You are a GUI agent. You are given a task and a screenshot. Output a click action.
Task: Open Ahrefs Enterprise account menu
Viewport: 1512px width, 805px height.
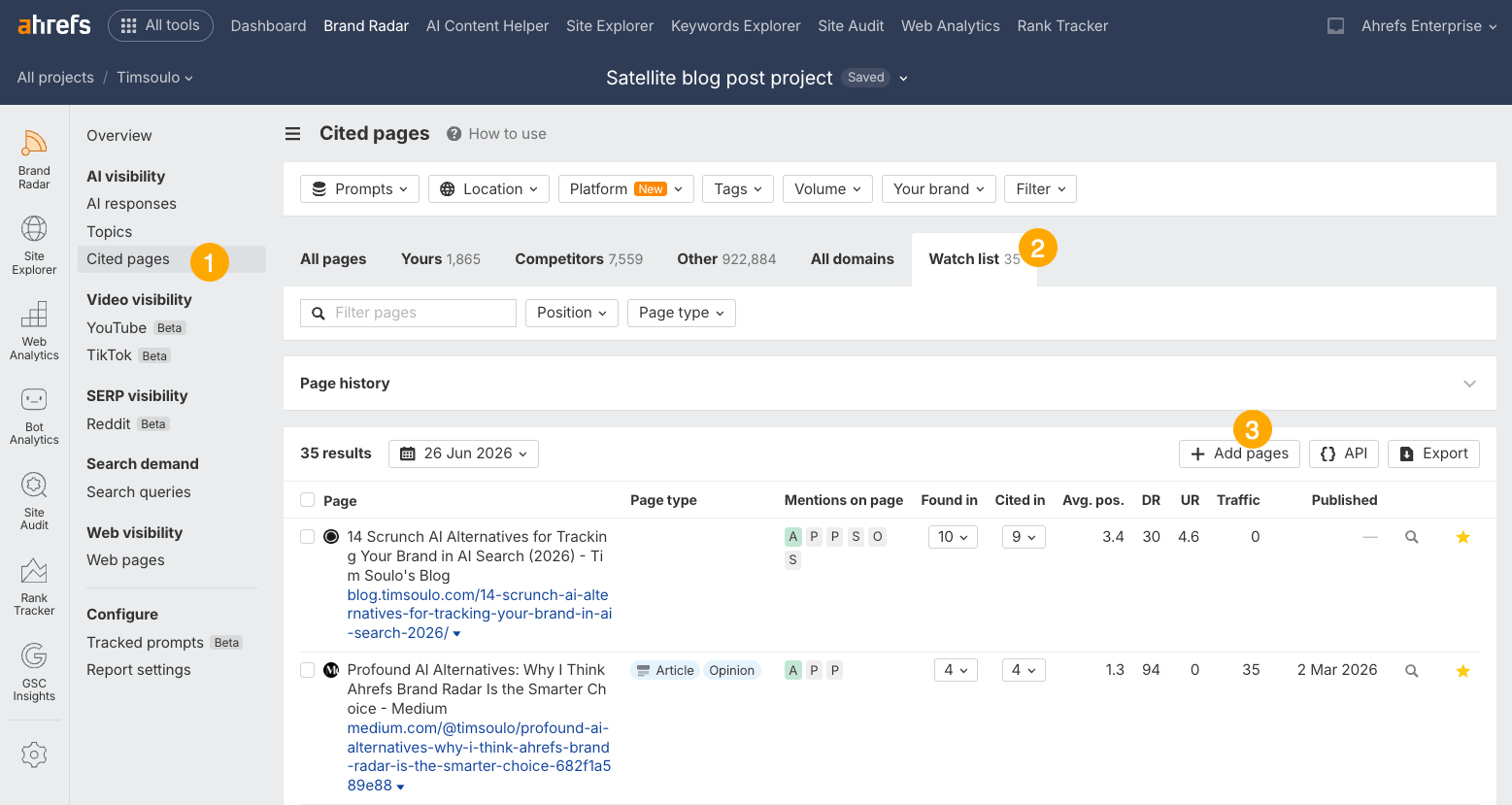(x=1428, y=26)
